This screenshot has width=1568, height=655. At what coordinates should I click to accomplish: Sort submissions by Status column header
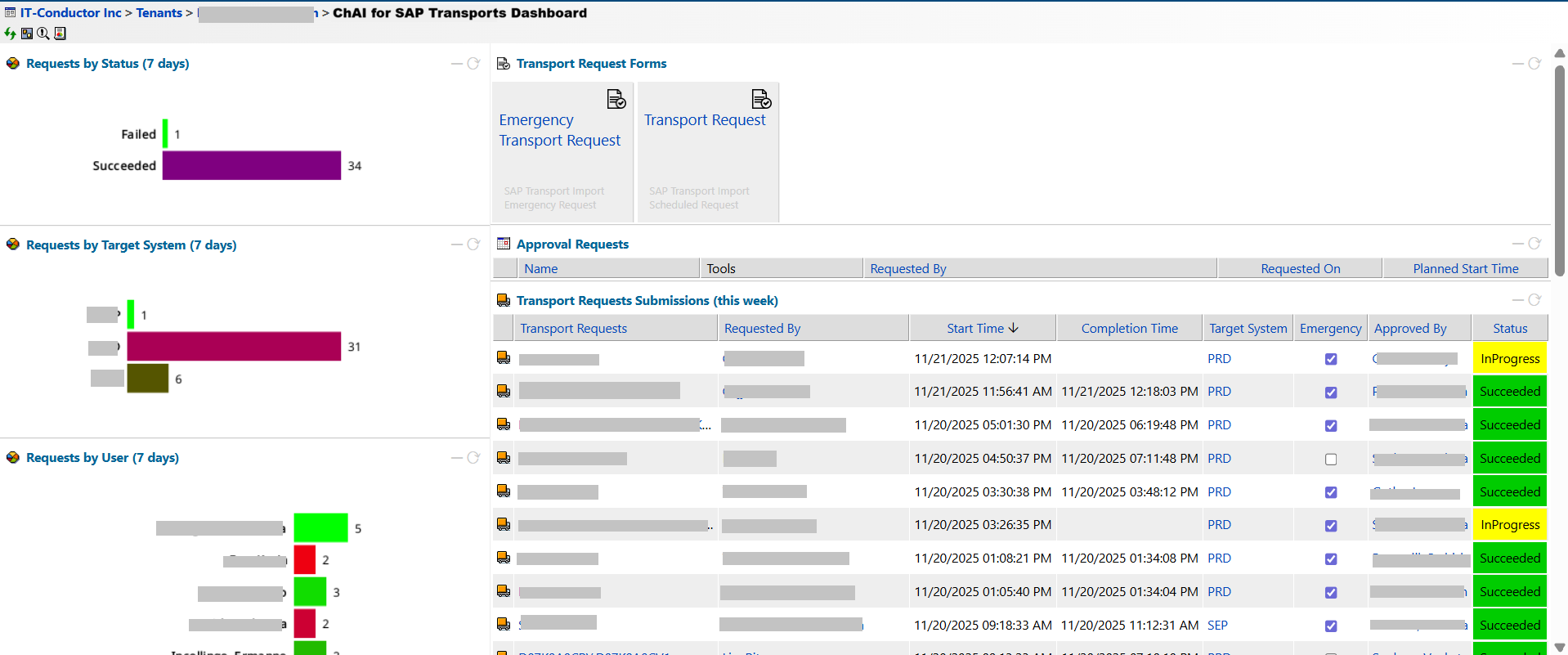[1509, 328]
